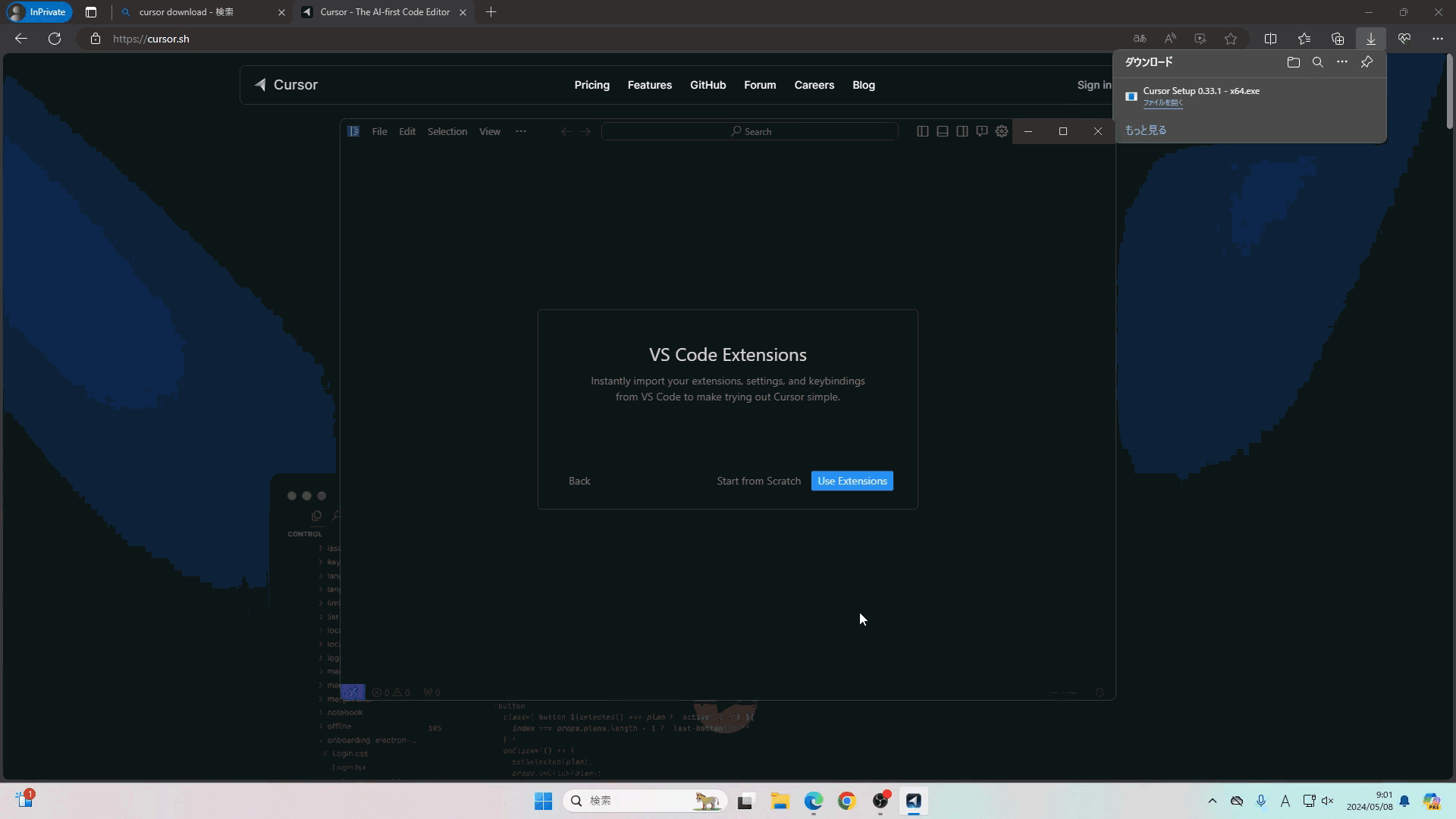Click the Cursor logo on the website
Viewport: 1456px width, 819px height.
coord(286,85)
